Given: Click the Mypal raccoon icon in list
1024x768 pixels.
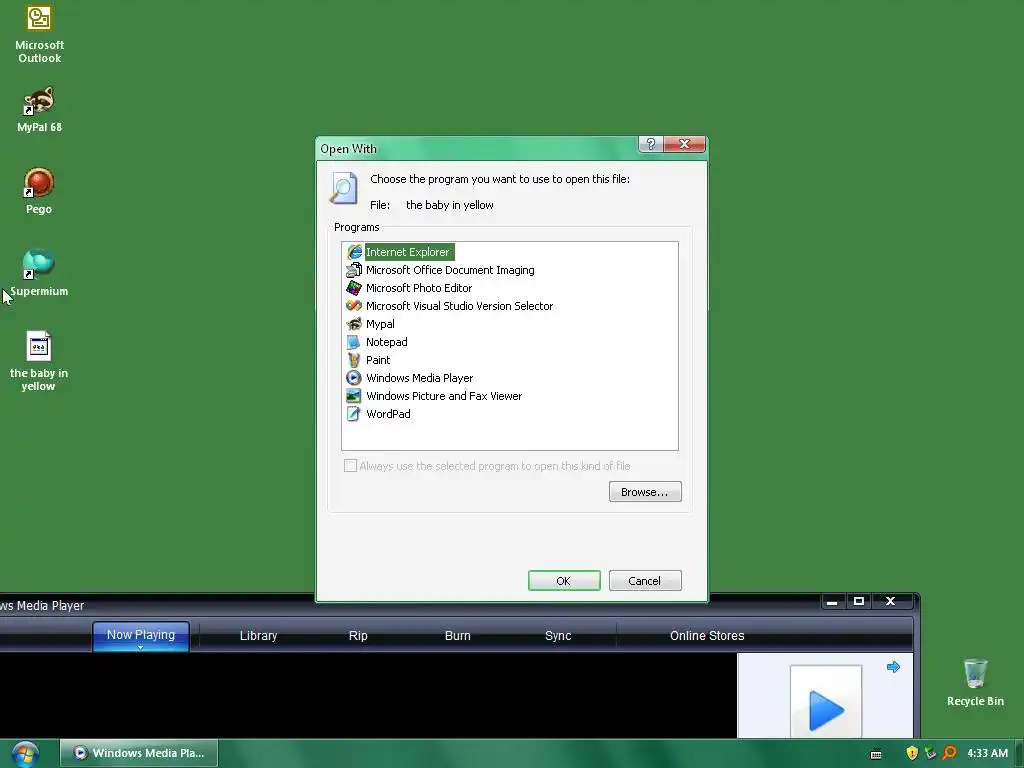Looking at the screenshot, I should click(354, 324).
